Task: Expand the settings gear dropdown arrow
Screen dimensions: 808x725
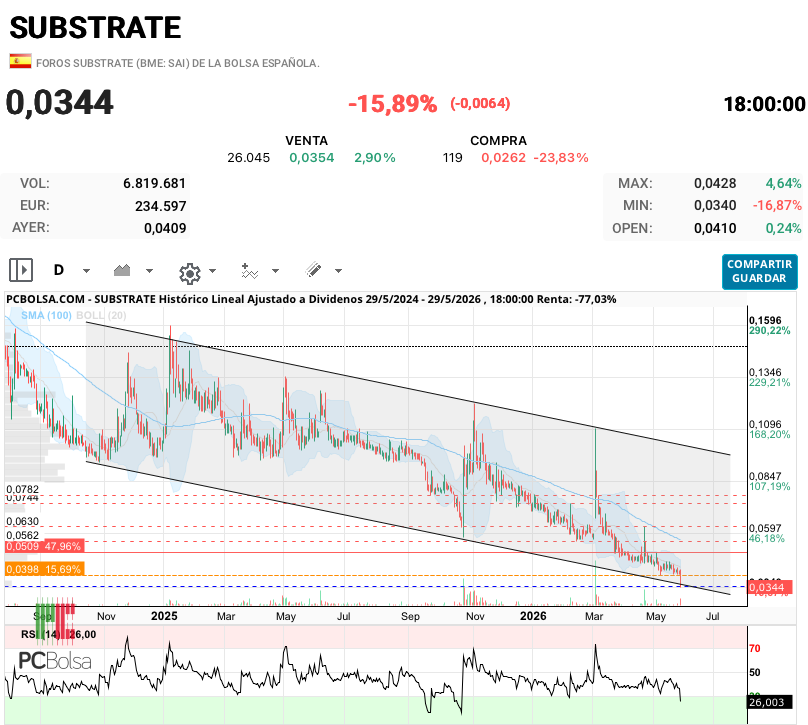Action: 212,271
